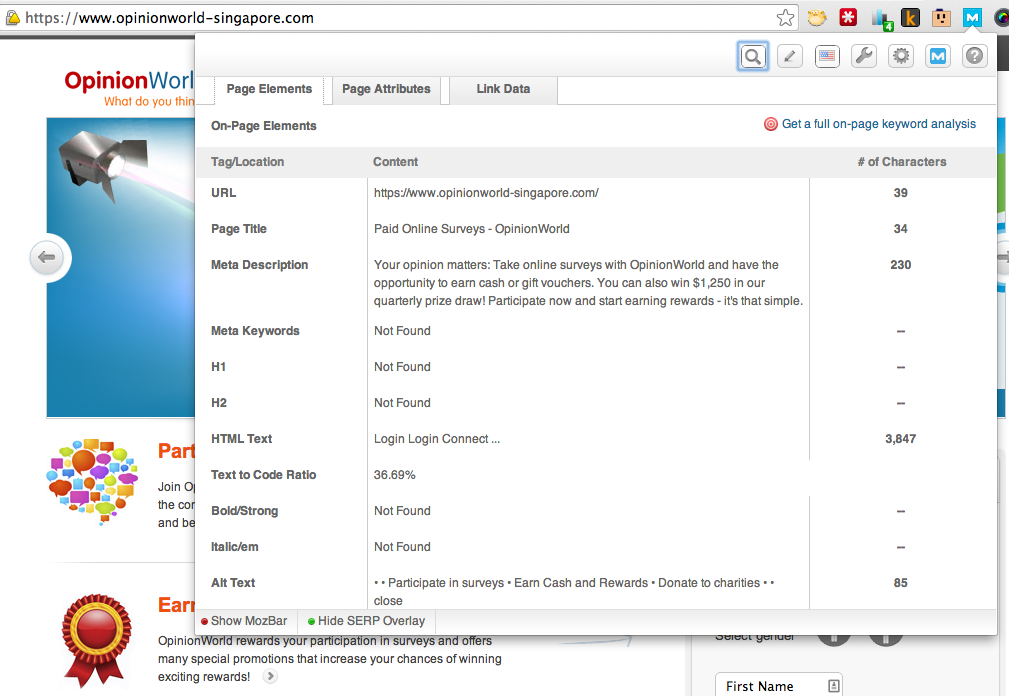Viewport: 1009px width, 696px height.
Task: Click the Page Title content 'Paid Online Surveys - OpinionWorld'
Action: pos(472,229)
